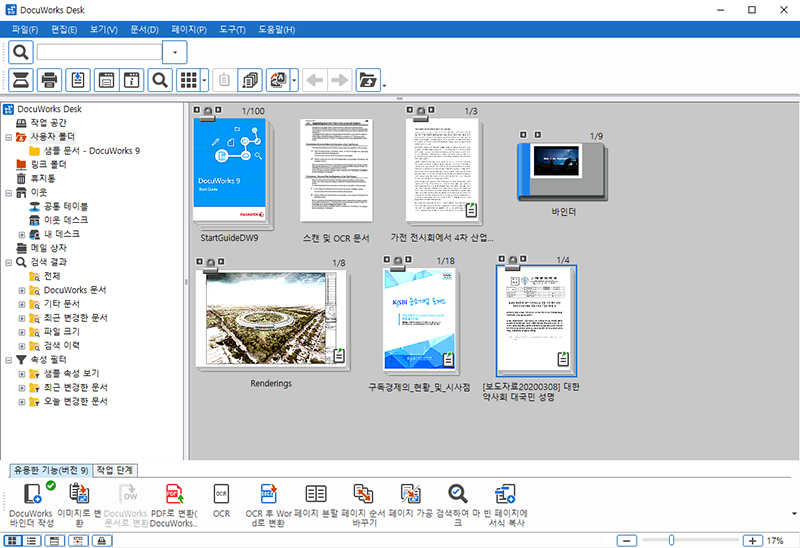
Task: Select 공통 테이블 in the tree
Action: pyautogui.click(x=66, y=207)
